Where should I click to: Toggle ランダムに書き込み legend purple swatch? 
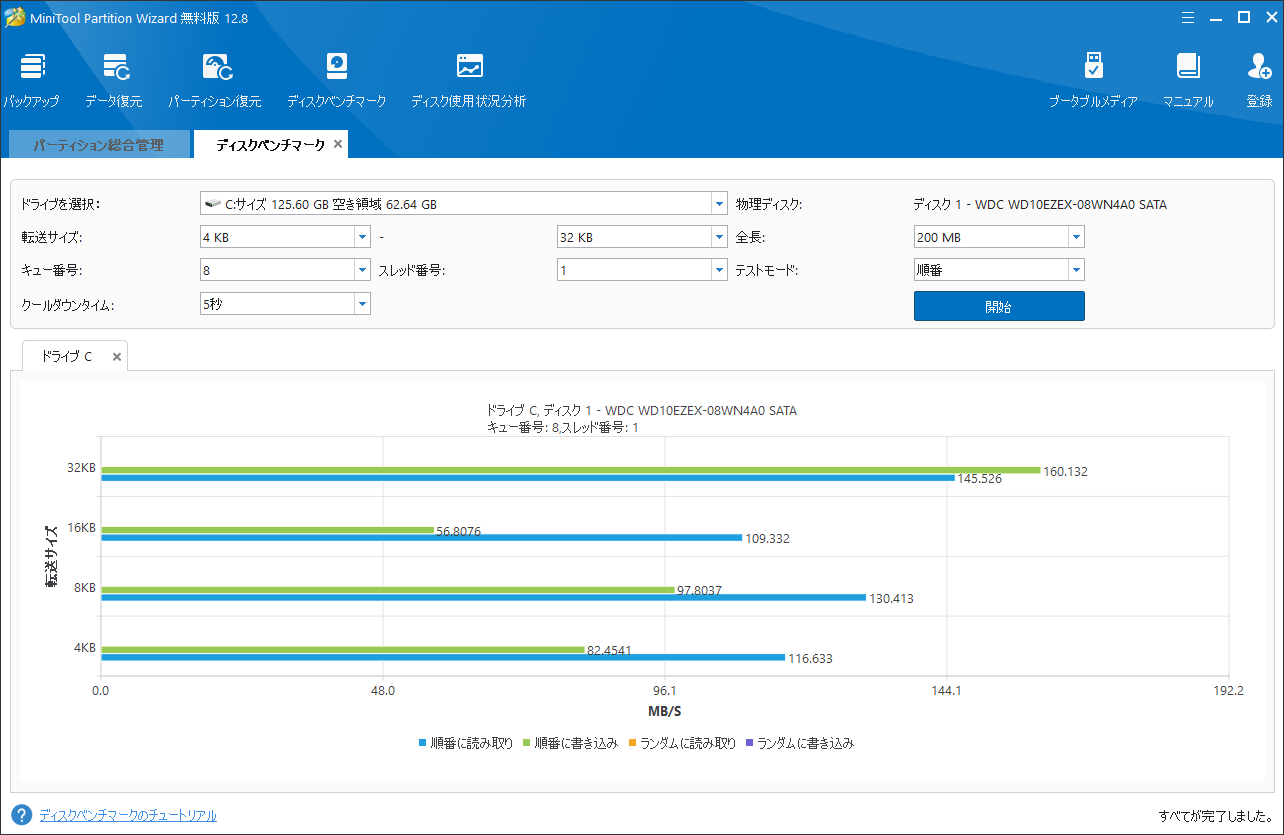pos(750,744)
